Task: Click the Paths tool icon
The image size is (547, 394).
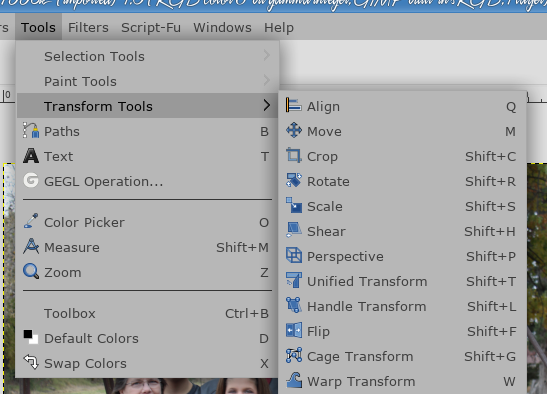Action: [31, 131]
